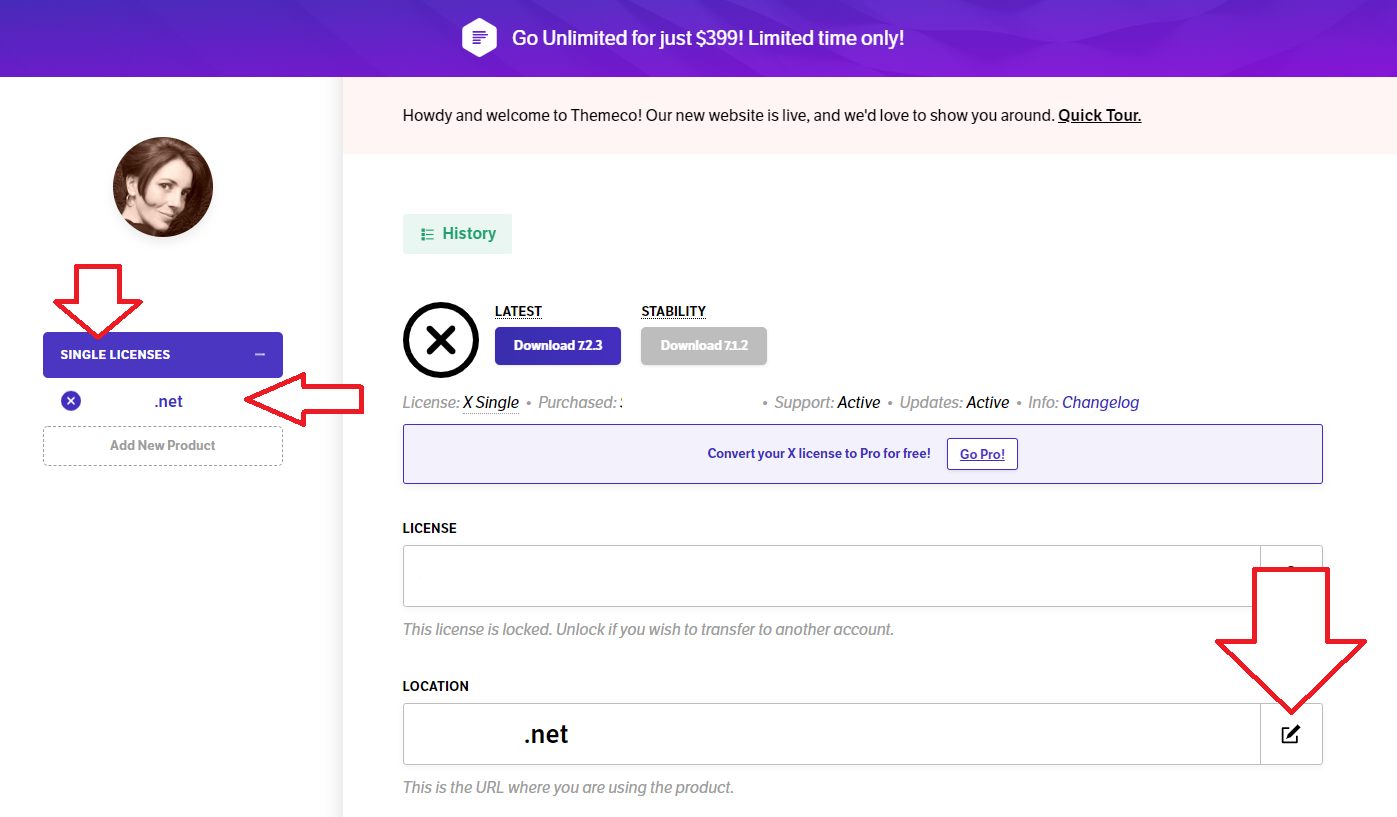Screen dimensions: 1397x817
Task: Click Add New Product button
Action: (x=163, y=446)
